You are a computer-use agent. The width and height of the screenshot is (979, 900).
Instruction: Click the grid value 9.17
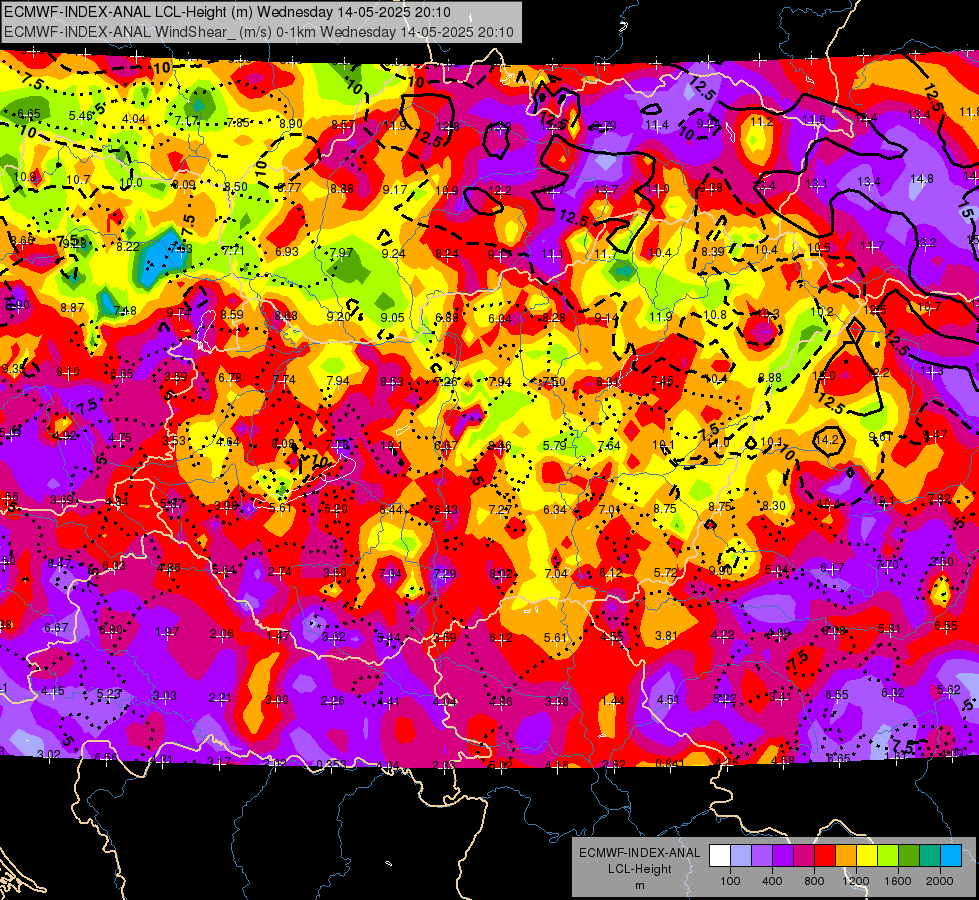point(395,189)
